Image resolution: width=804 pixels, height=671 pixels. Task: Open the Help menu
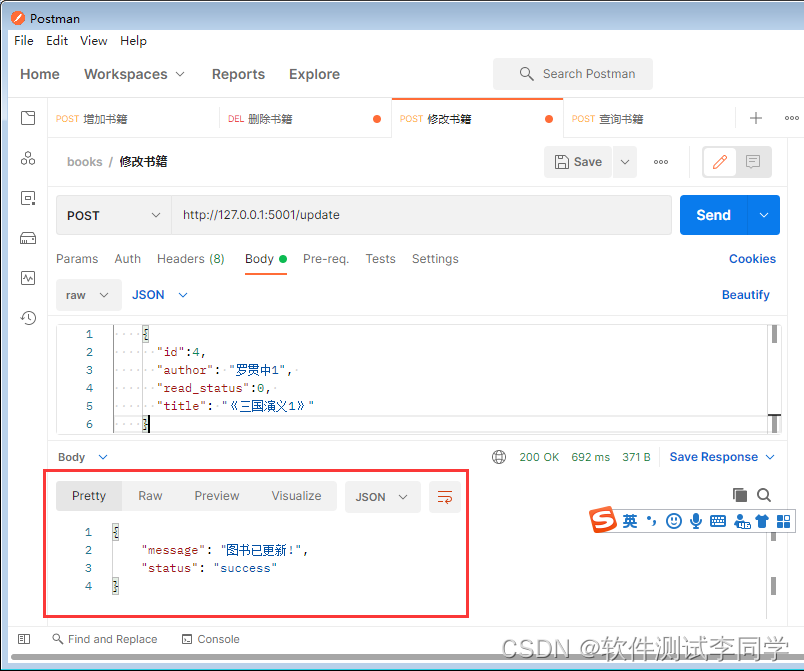[133, 40]
